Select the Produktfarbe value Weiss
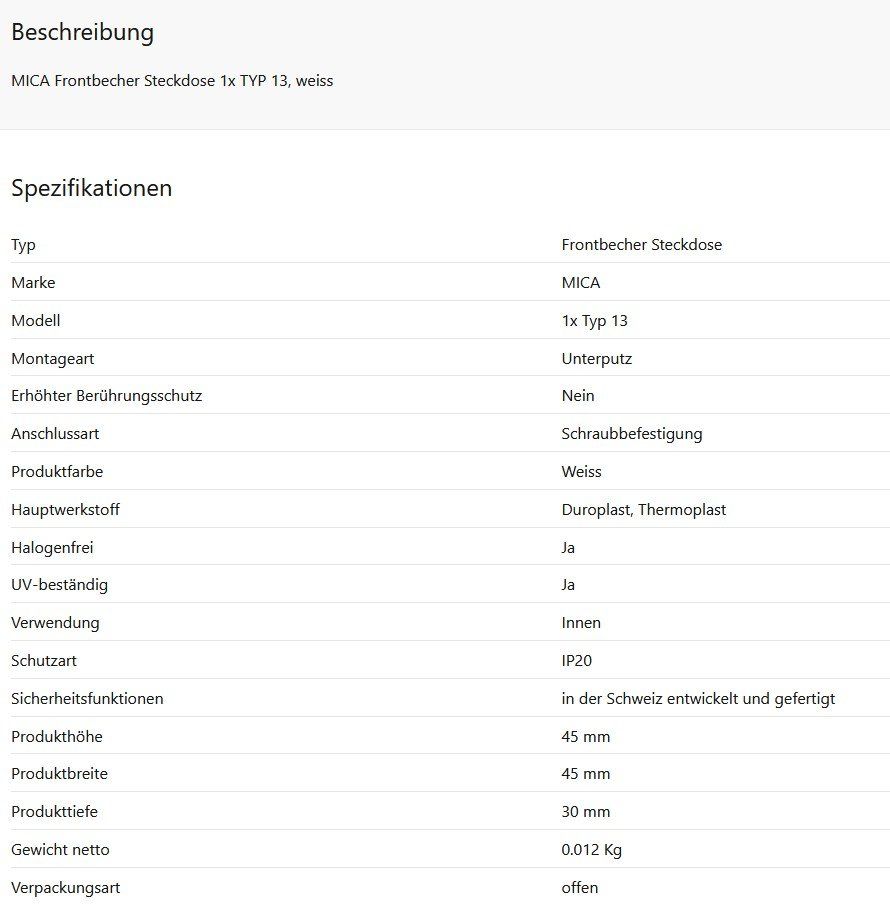The width and height of the screenshot is (890, 914). coord(581,472)
